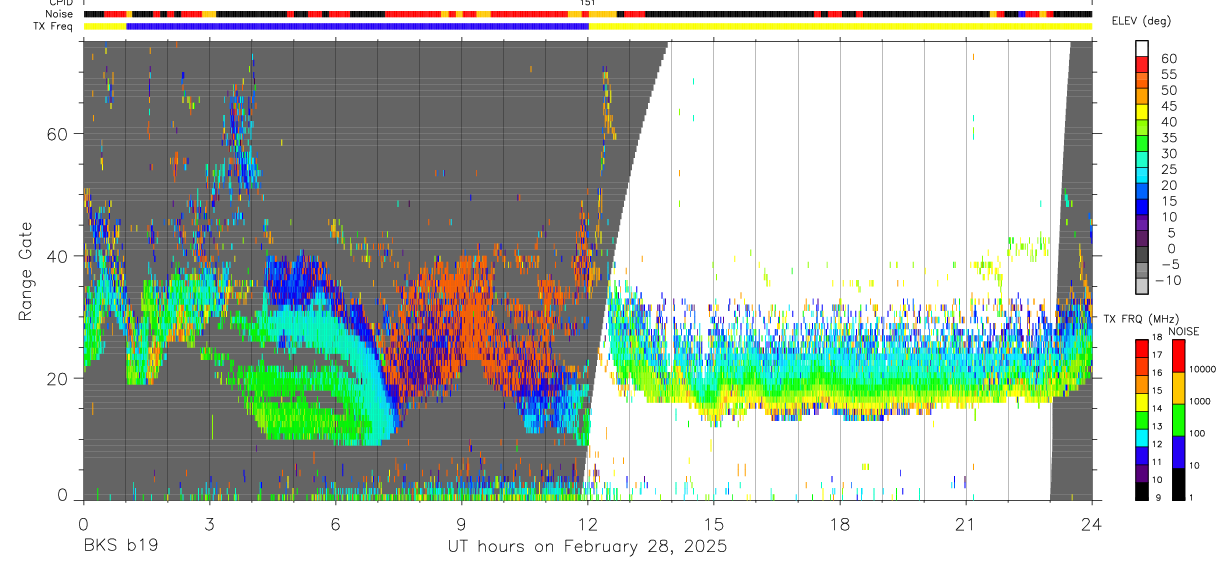Select the red top NOISE scale swatch

[1178, 356]
